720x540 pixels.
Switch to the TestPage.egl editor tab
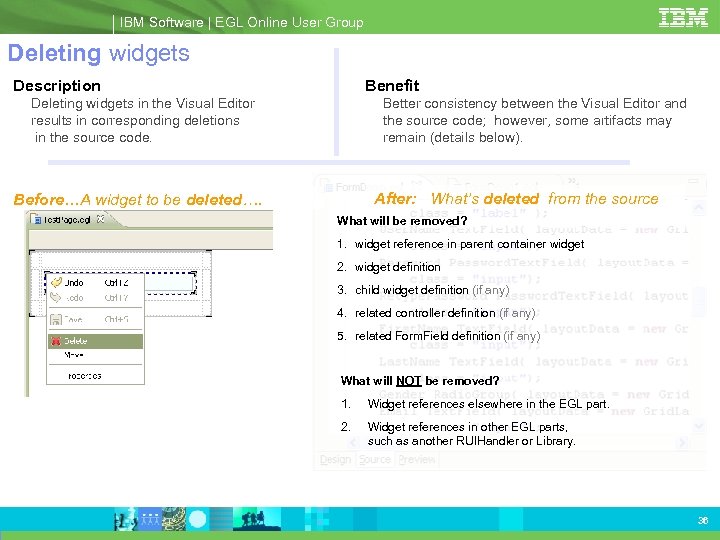pos(69,219)
